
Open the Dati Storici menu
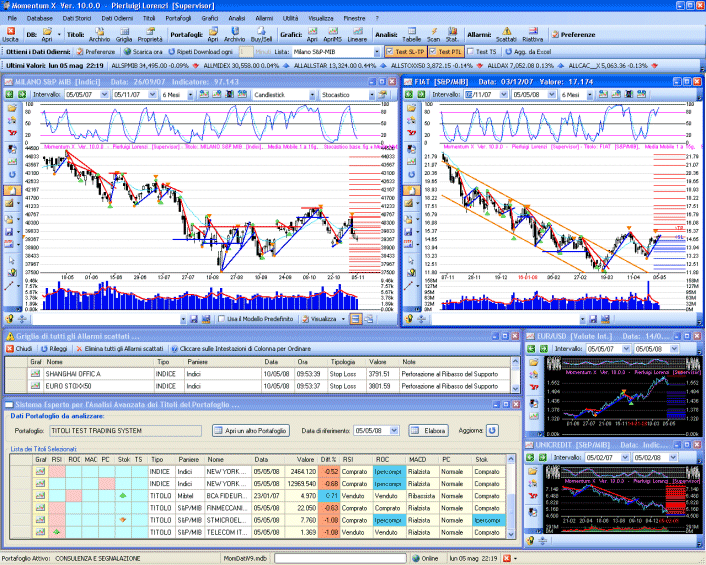[x=77, y=18]
